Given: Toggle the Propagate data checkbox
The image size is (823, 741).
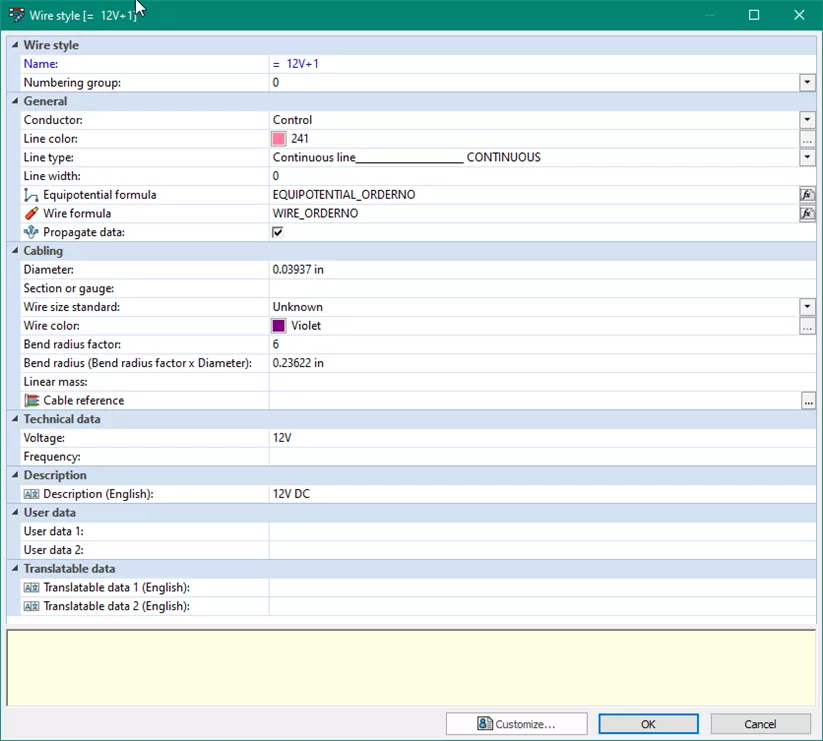Looking at the screenshot, I should 278,232.
